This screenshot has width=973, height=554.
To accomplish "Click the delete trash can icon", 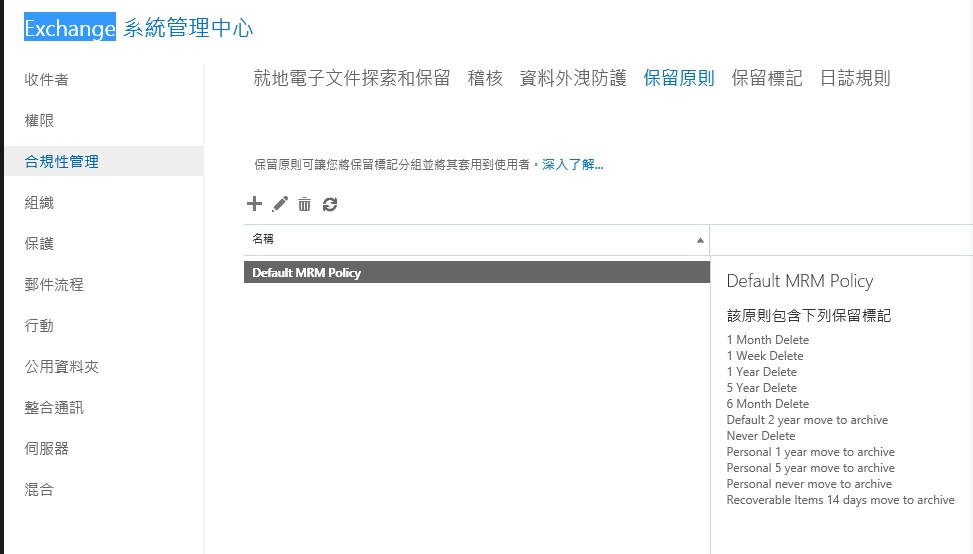I will pos(304,204).
